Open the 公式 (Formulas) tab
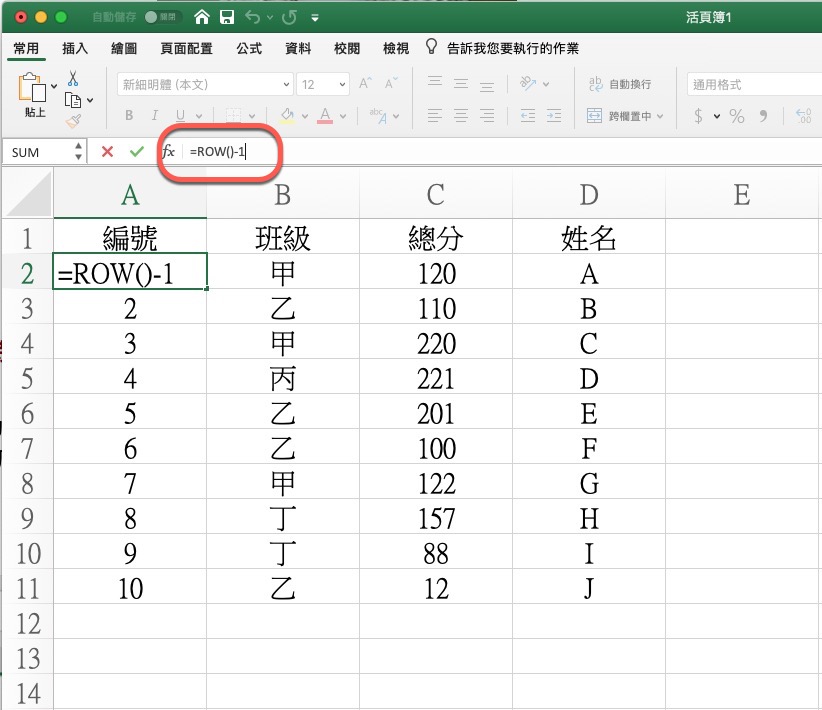The width and height of the screenshot is (822, 710). click(x=249, y=48)
